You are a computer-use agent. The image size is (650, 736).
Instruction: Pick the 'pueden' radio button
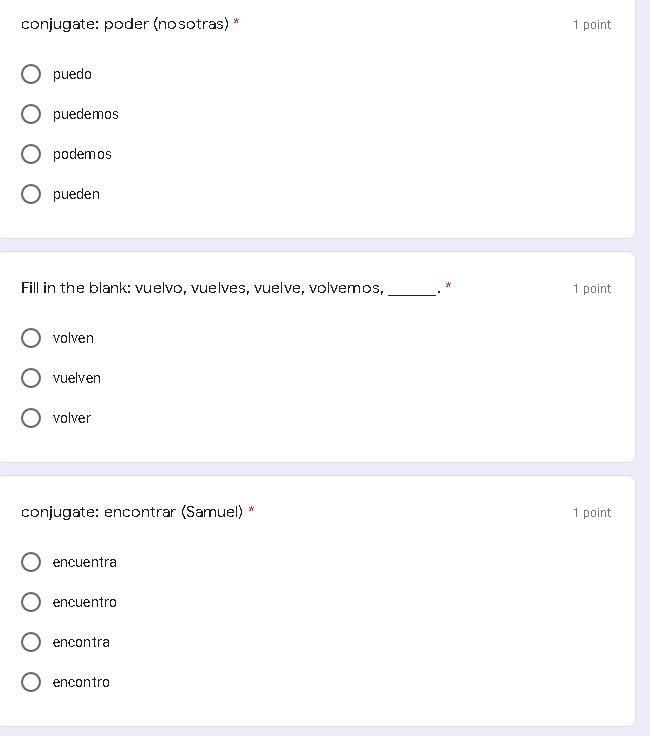31,194
